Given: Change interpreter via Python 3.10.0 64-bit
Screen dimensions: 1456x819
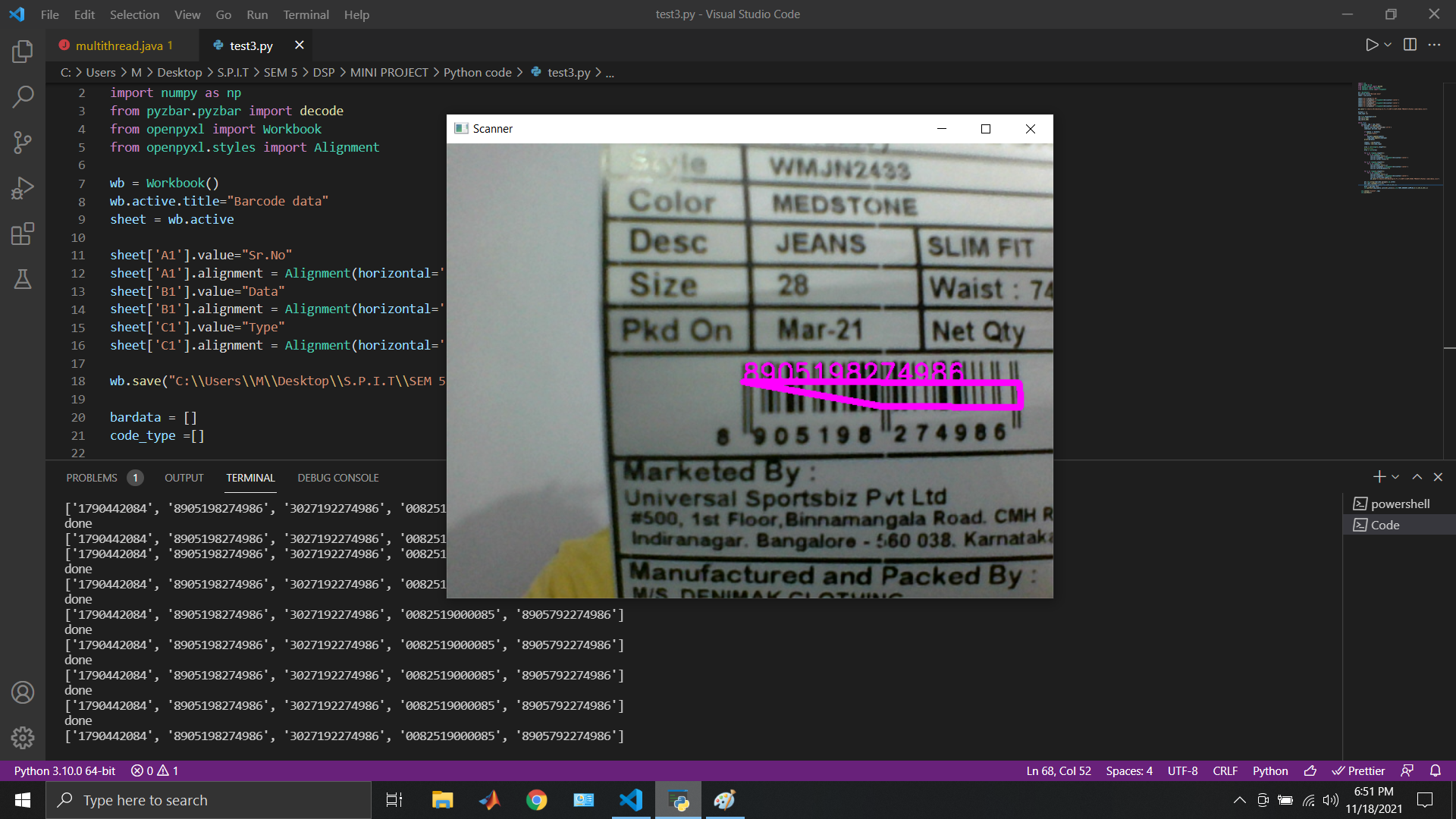Looking at the screenshot, I should 64,770.
